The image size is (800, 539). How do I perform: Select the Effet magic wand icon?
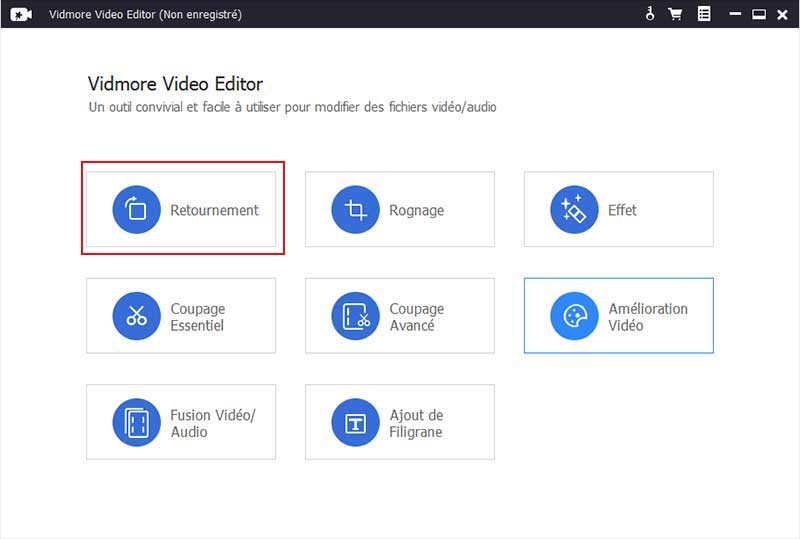[575, 210]
